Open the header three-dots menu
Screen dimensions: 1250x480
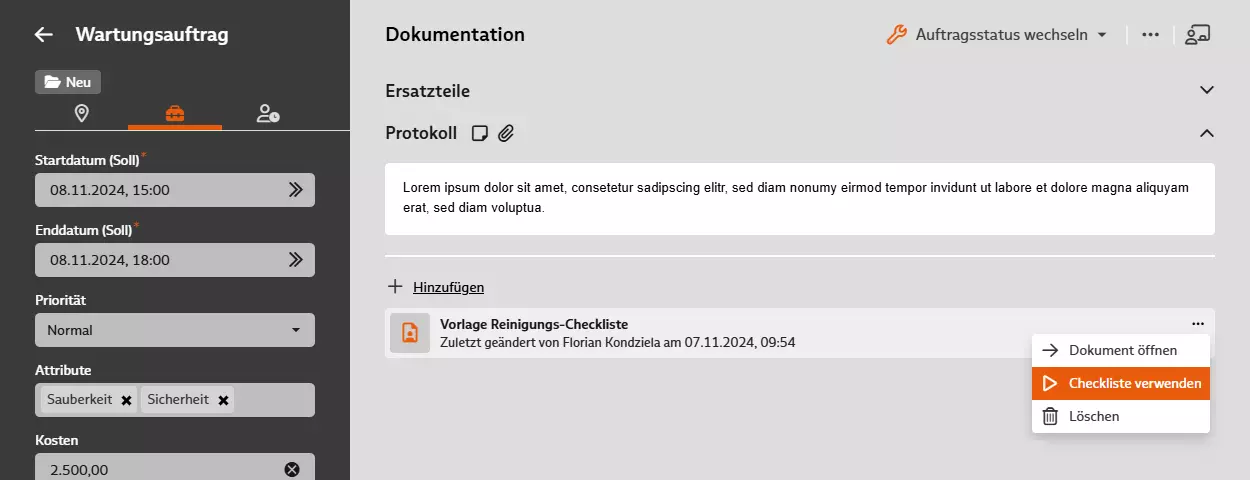click(1151, 35)
